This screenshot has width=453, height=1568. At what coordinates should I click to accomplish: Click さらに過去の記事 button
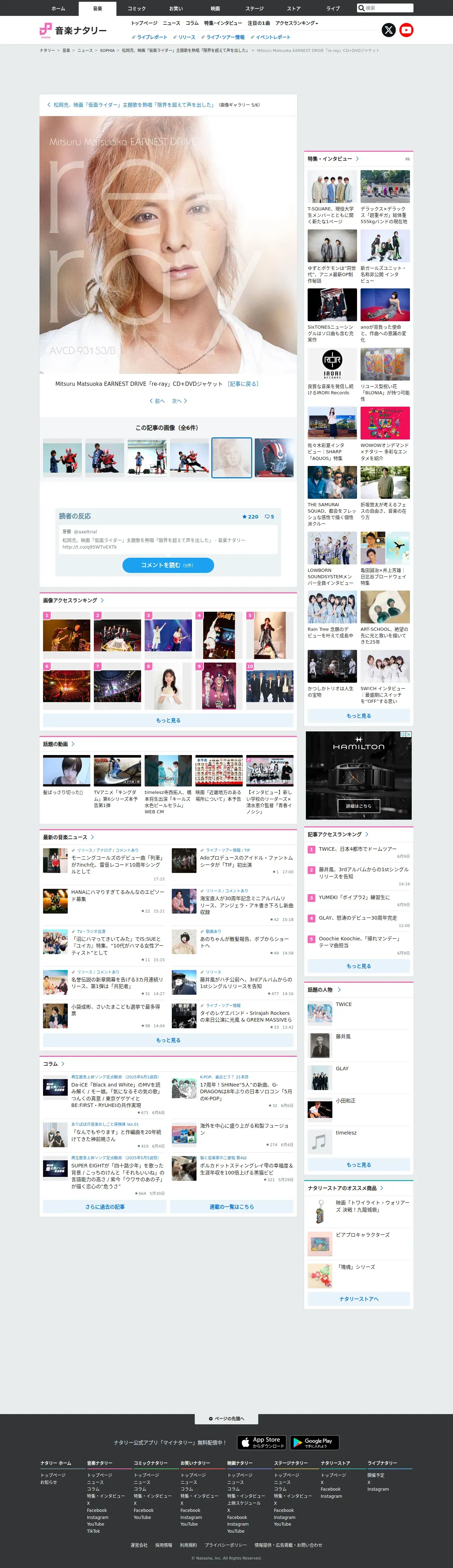[x=104, y=1207]
